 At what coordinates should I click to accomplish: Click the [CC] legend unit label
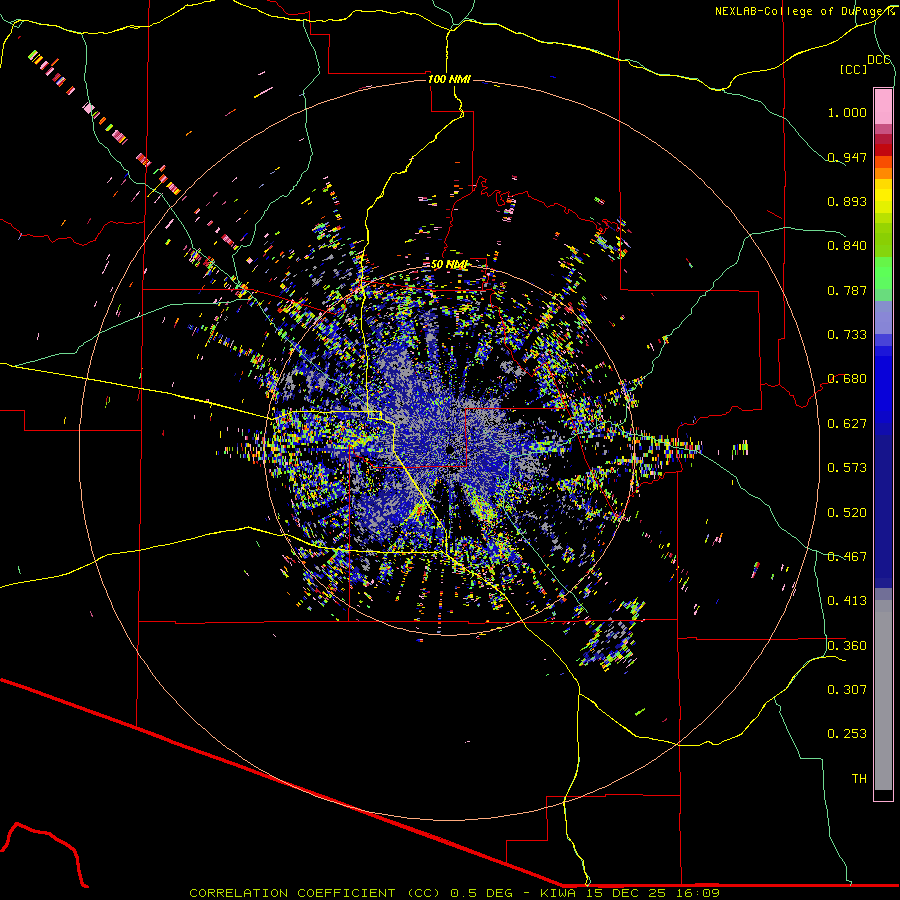tap(854, 69)
